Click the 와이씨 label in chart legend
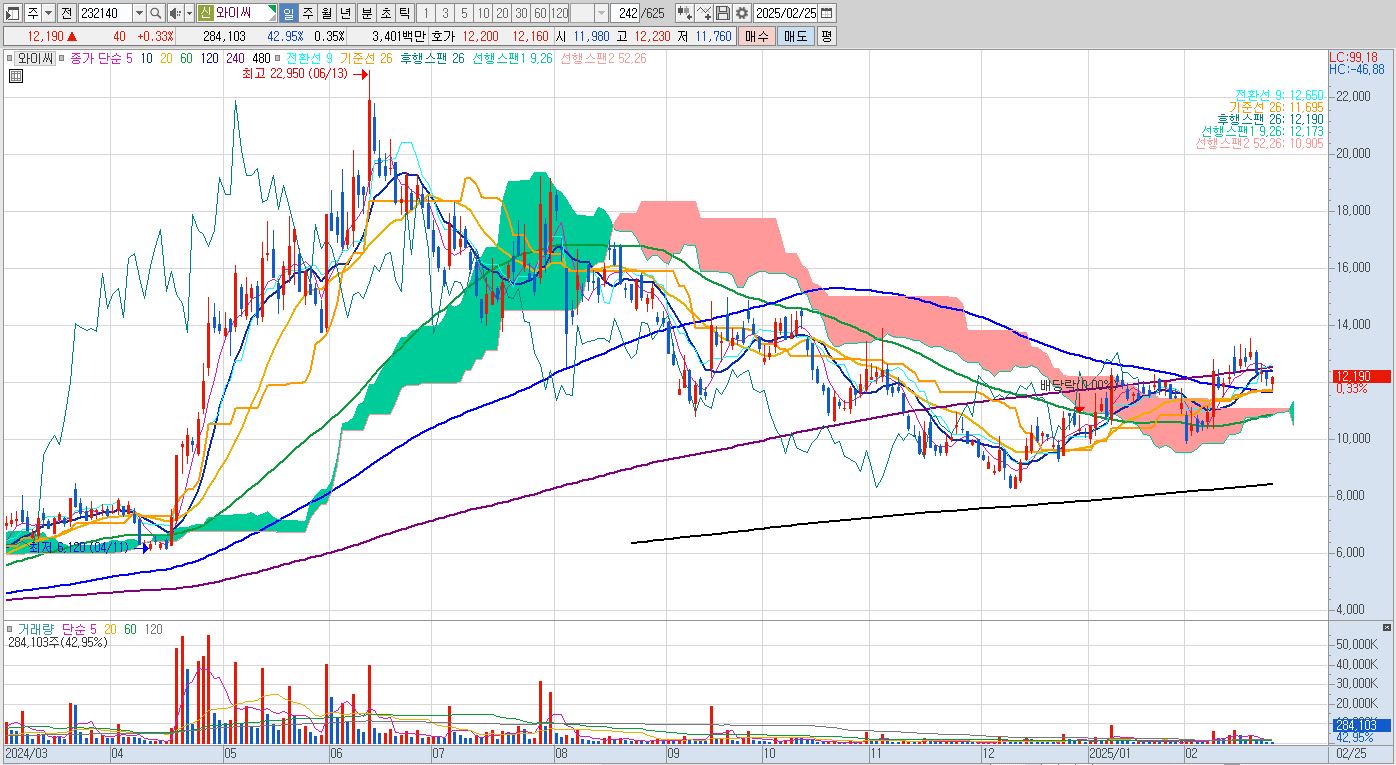 (34, 58)
